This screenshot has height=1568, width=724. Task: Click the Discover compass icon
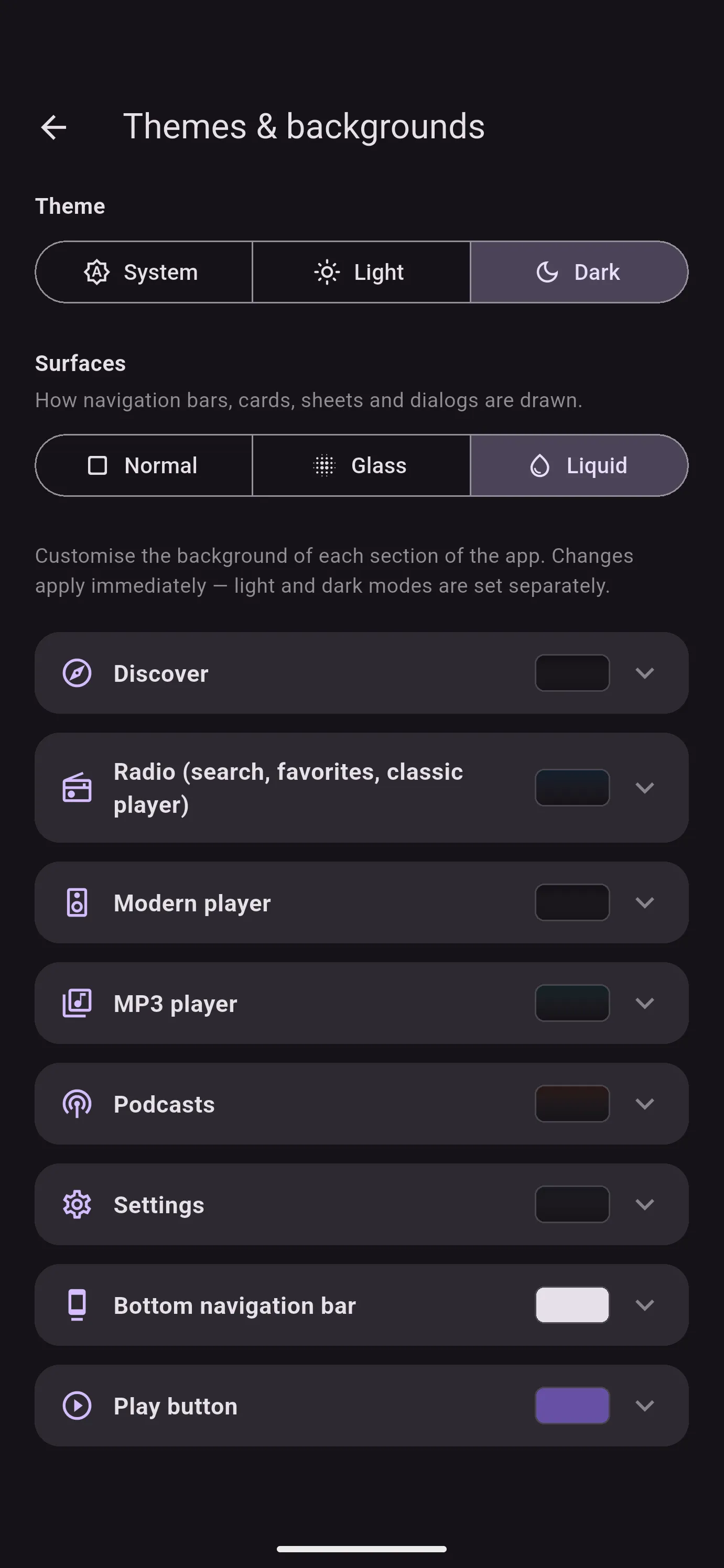(x=78, y=673)
